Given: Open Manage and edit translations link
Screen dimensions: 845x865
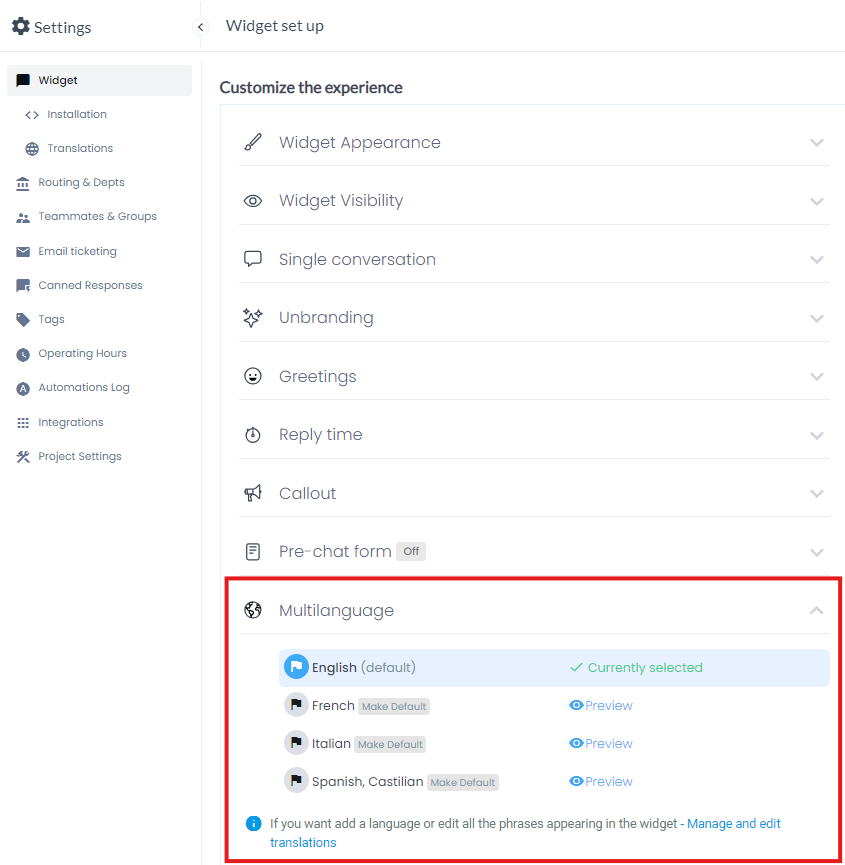Looking at the screenshot, I should 733,824.
